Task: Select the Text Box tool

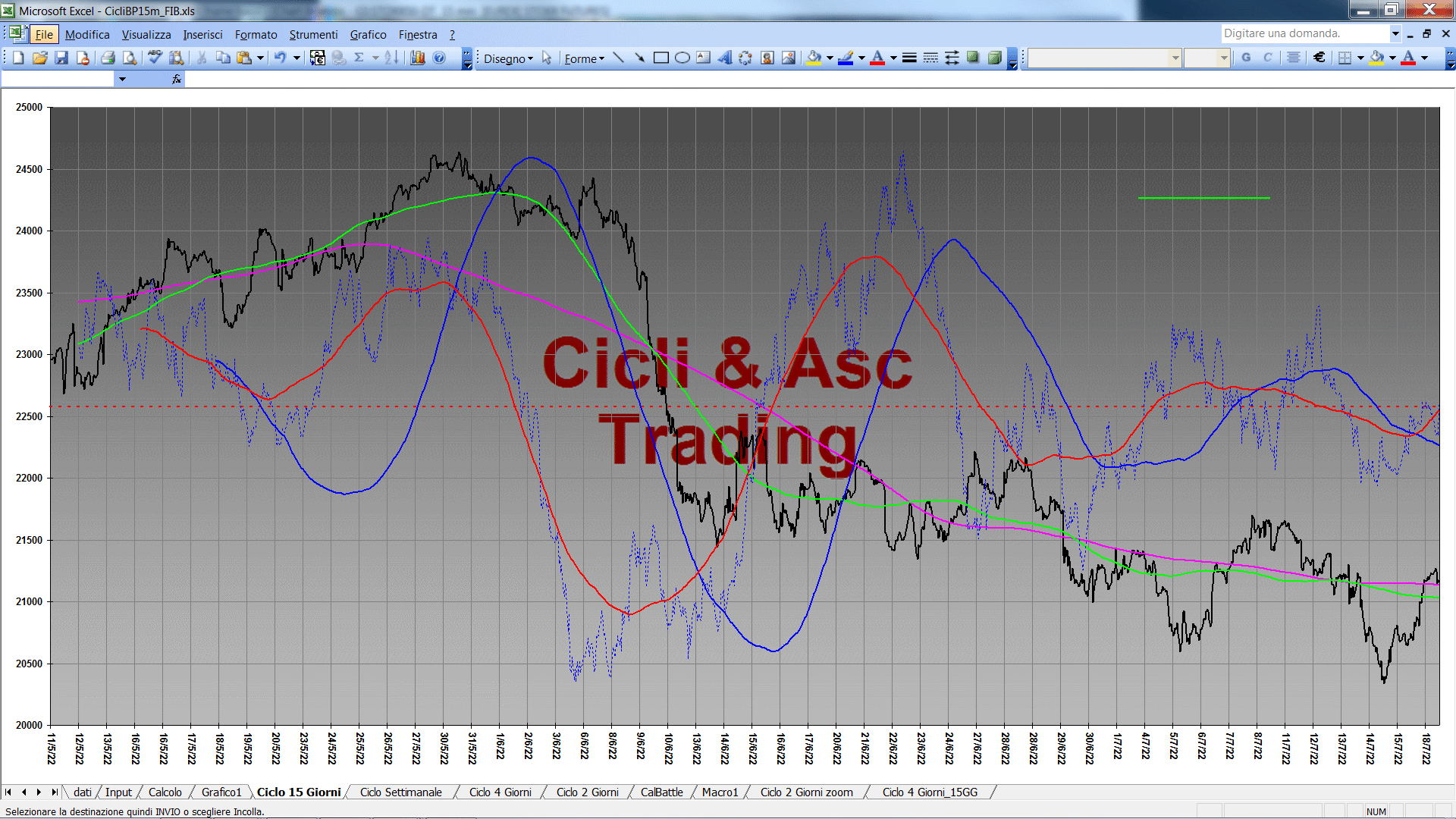Action: (704, 58)
